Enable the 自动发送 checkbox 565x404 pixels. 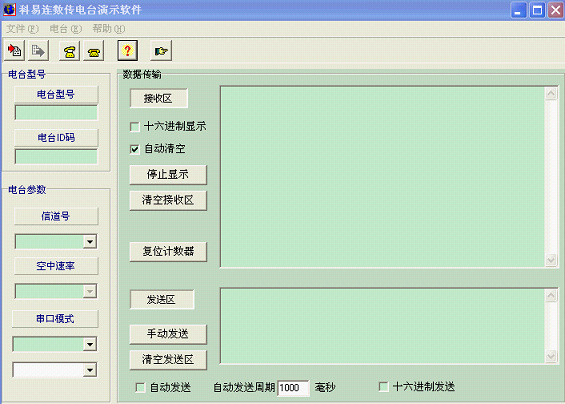click(x=140, y=388)
